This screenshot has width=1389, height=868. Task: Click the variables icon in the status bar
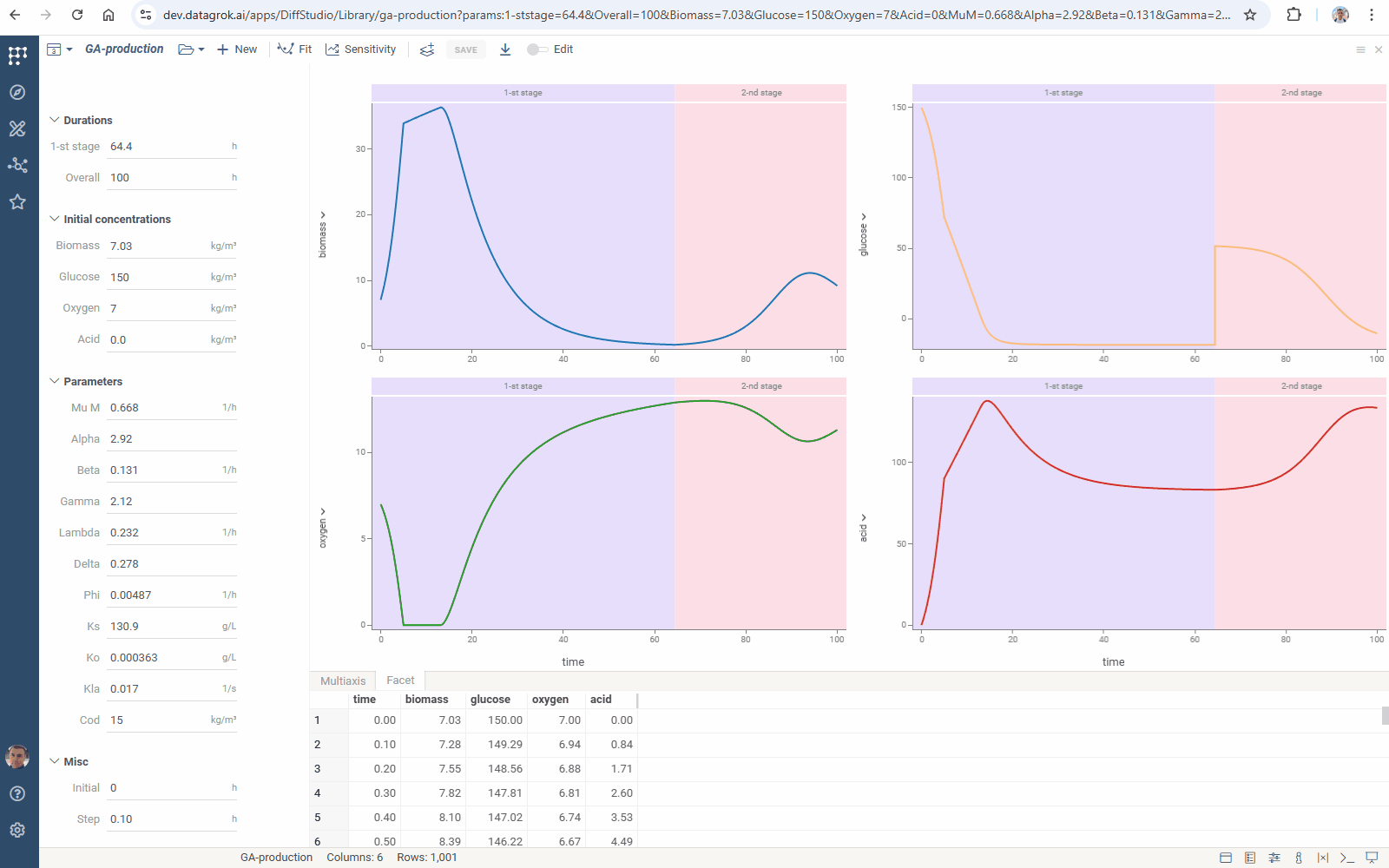pyautogui.click(x=1323, y=858)
